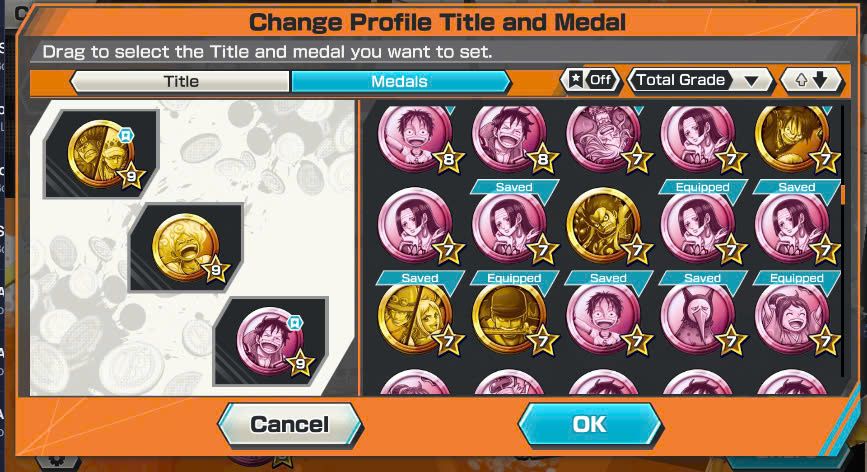The height and width of the screenshot is (472, 867).
Task: Select the gold Zoro medal marked Equipped
Action: pos(509,318)
